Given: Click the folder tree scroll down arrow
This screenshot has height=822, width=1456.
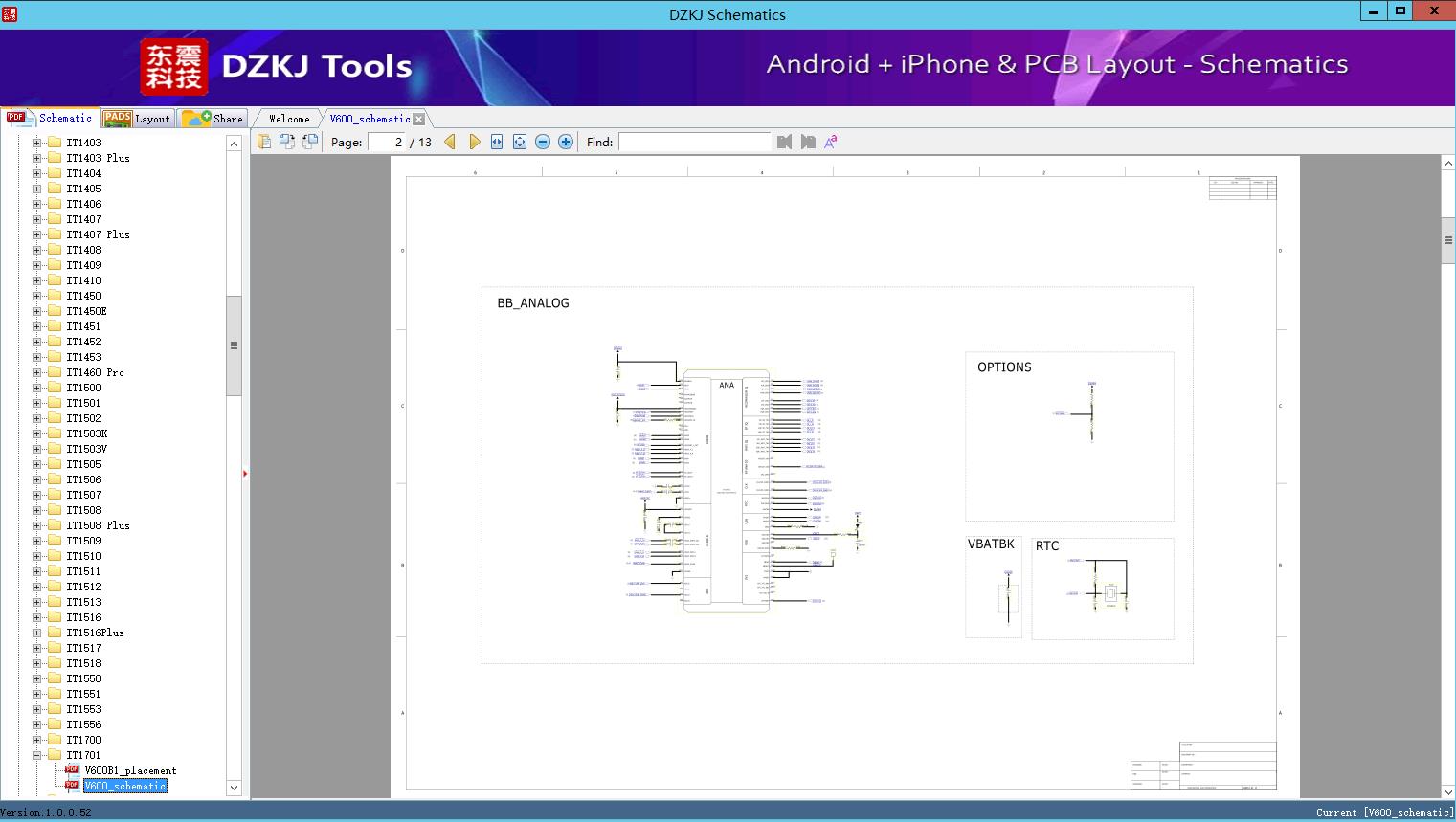Looking at the screenshot, I should pyautogui.click(x=234, y=788).
